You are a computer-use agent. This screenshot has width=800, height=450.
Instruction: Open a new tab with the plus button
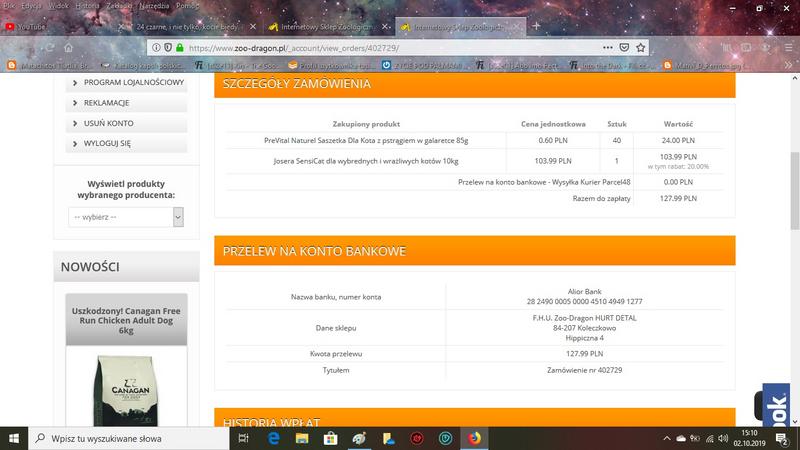click(x=536, y=26)
